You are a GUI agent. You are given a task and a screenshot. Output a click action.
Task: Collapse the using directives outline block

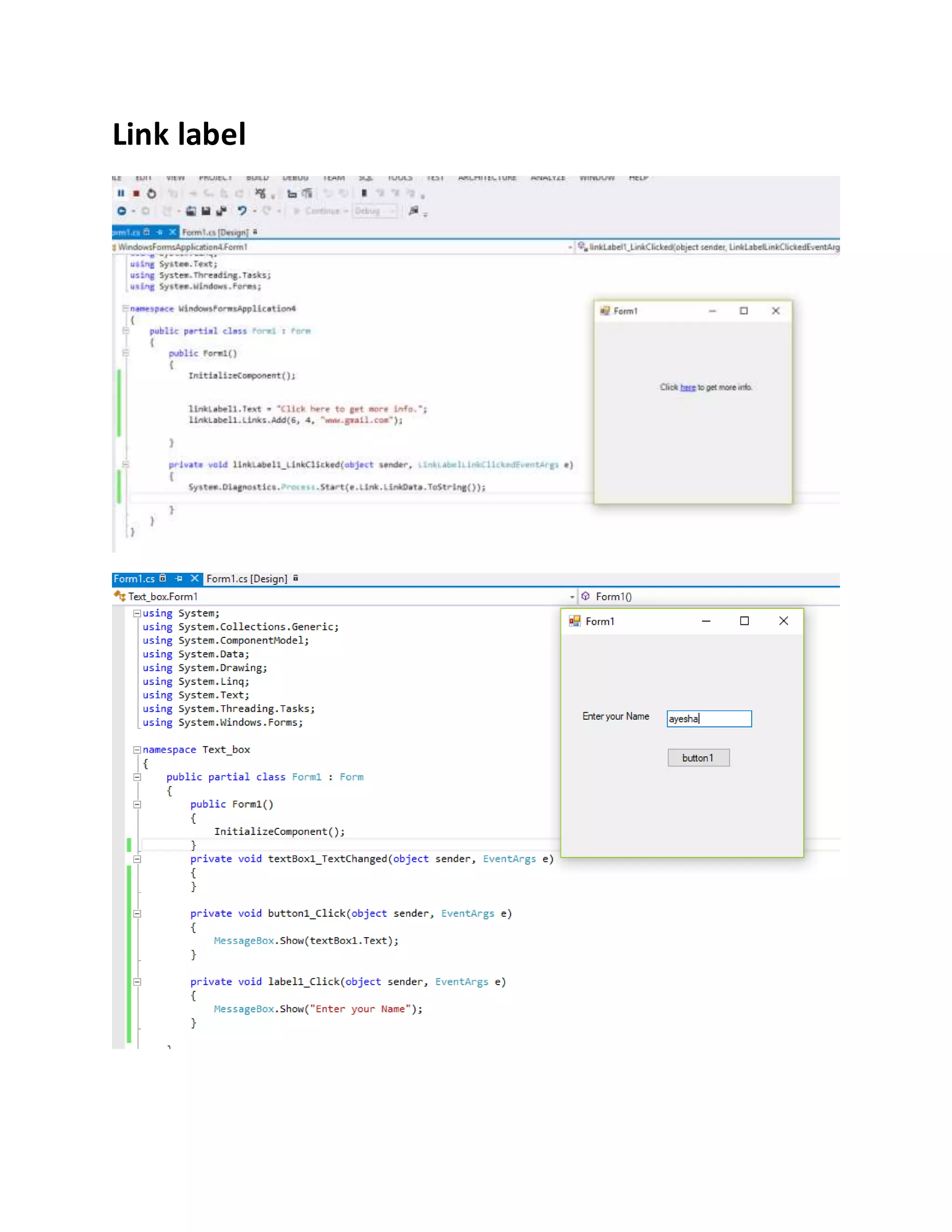click(137, 613)
